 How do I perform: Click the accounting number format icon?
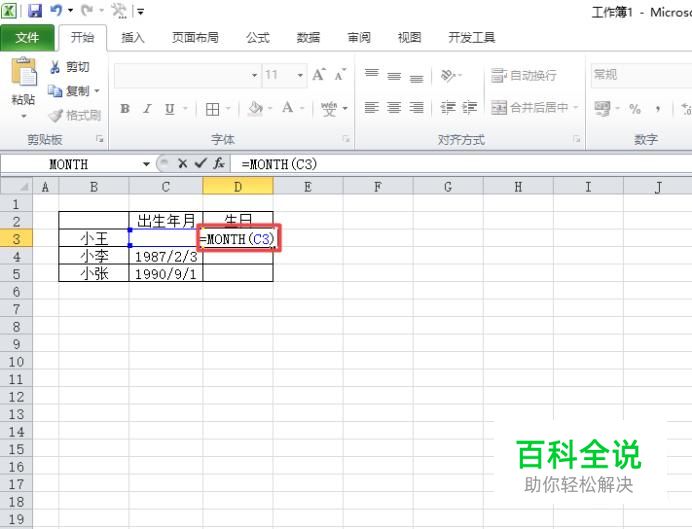[602, 108]
